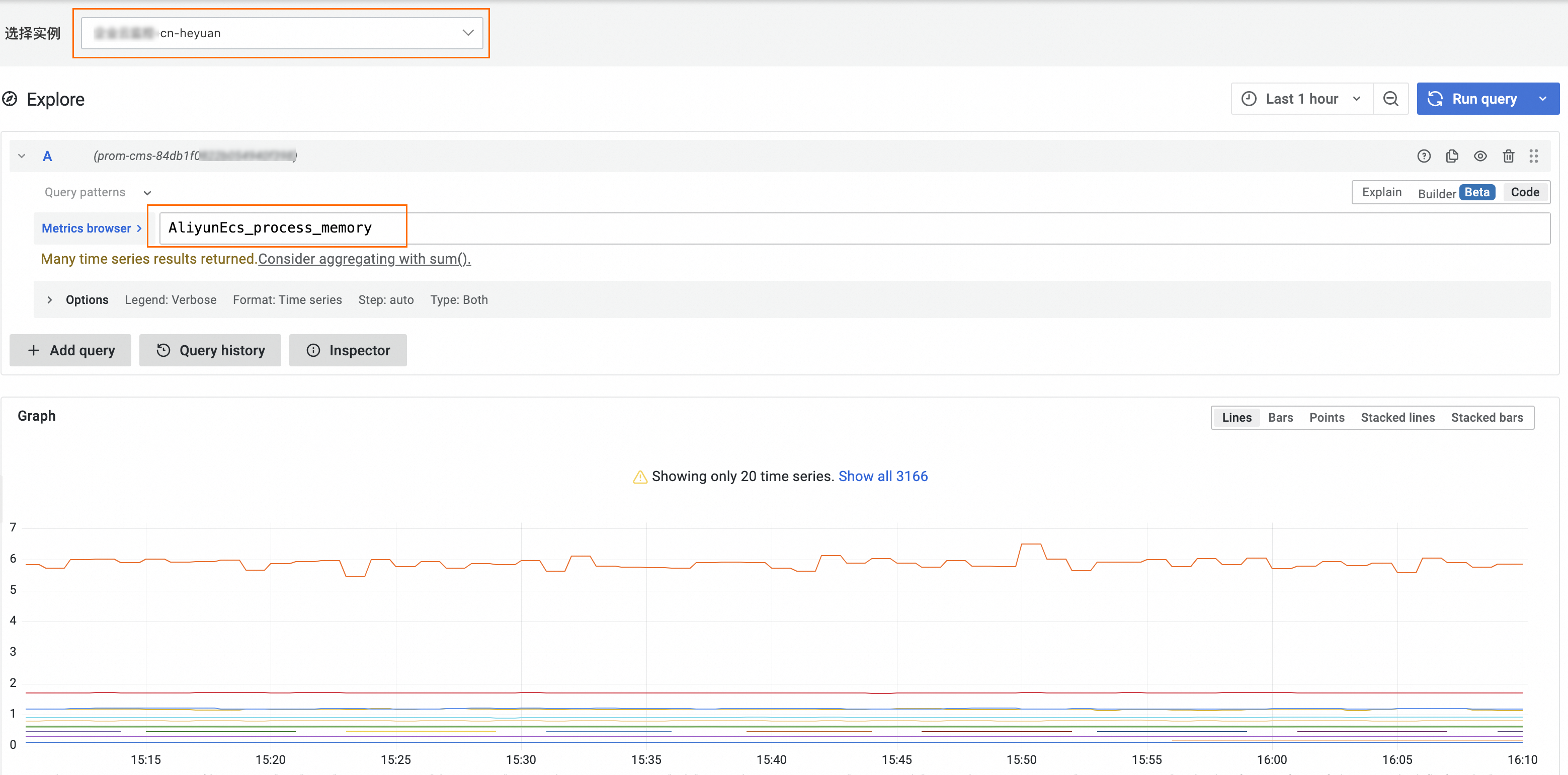Switch the query editor to Code mode

coord(1525,192)
